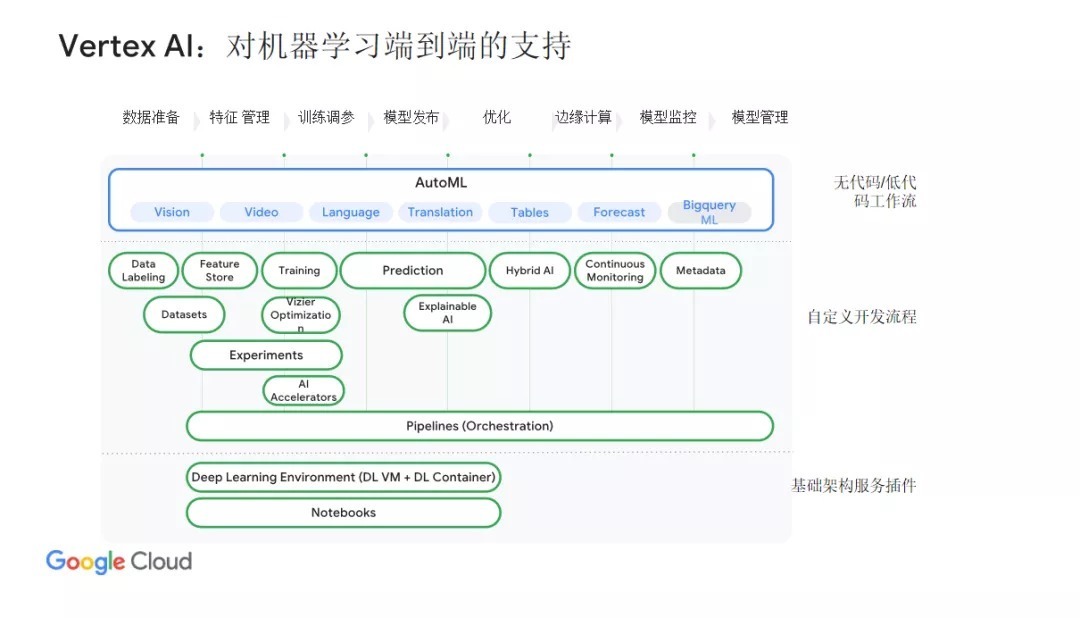This screenshot has width=1080, height=618.
Task: Select the Hybrid AI box
Action: click(x=530, y=271)
